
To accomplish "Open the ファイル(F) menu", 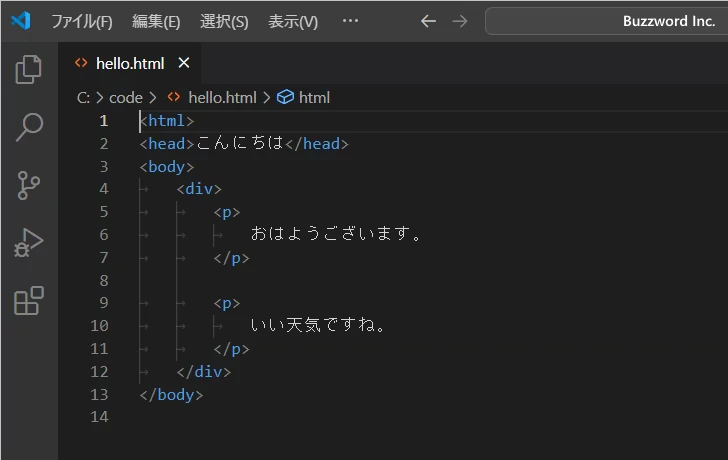I will (82, 21).
